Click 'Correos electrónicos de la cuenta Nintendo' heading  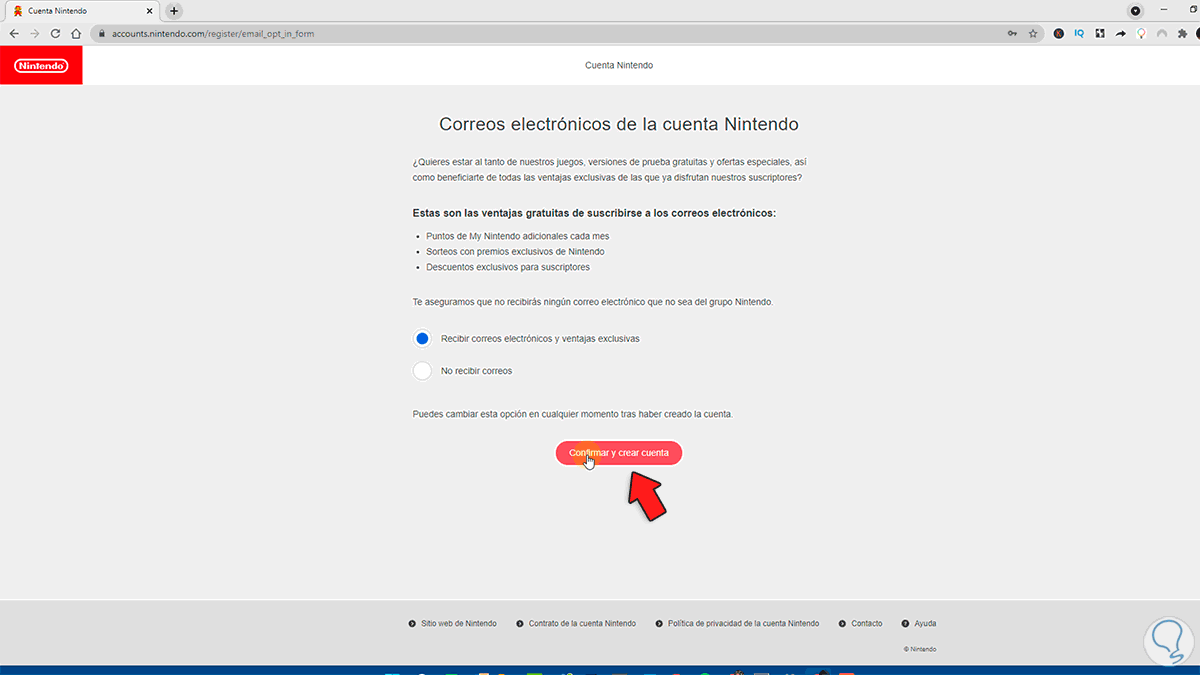619,124
